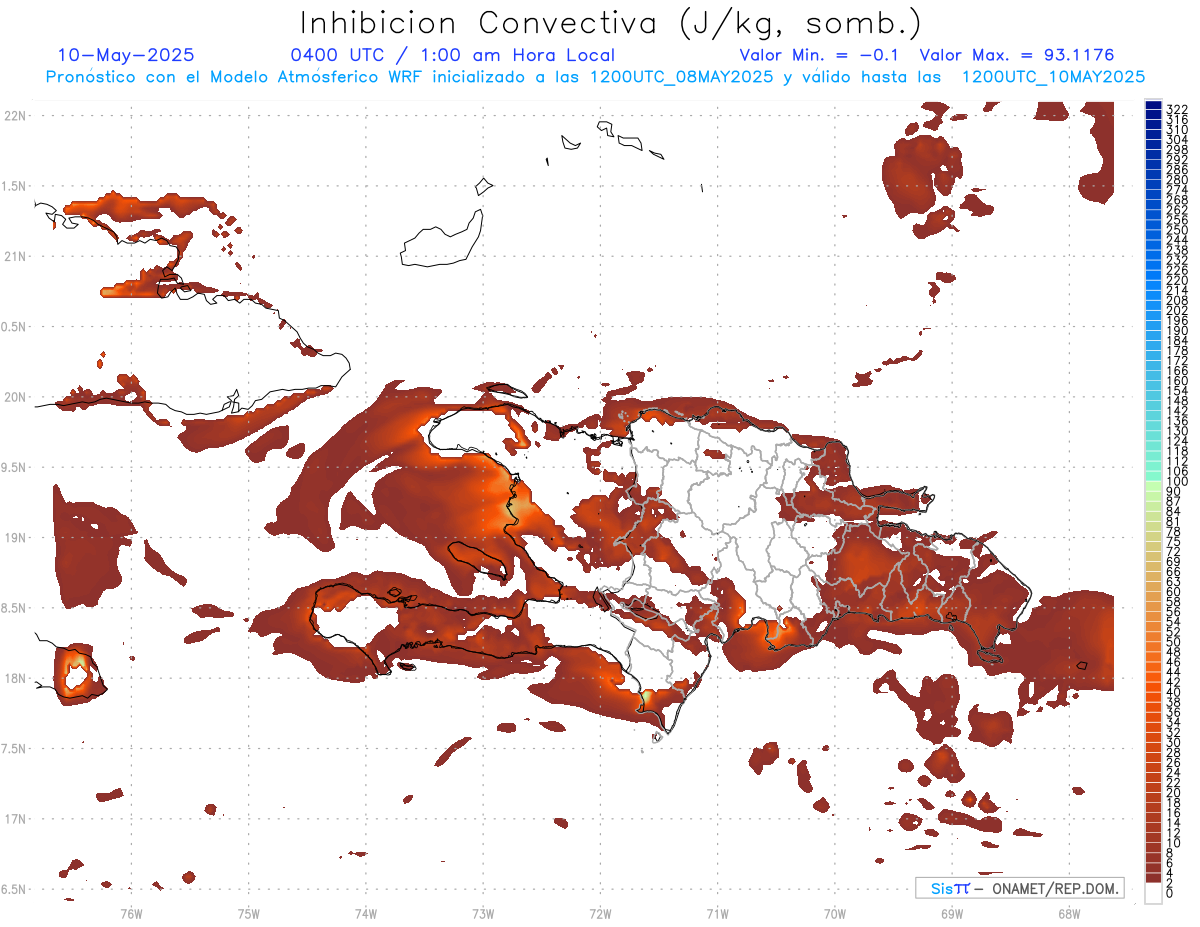Click the longitude label "72W"
This screenshot has width=1200, height=927.
tap(600, 913)
